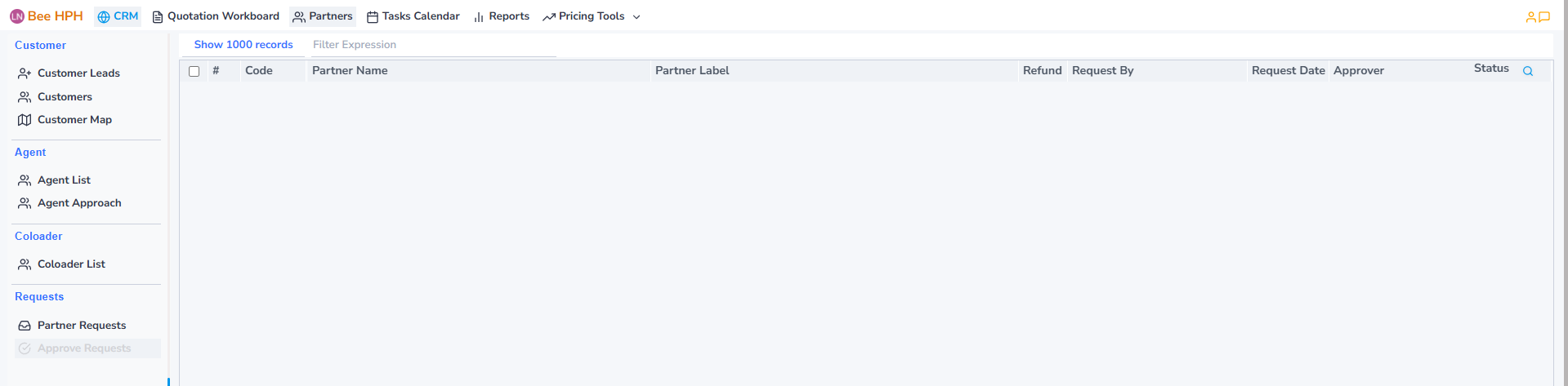Open Partner Requests in the sidebar
This screenshot has height=386, width=1568.
82,326
